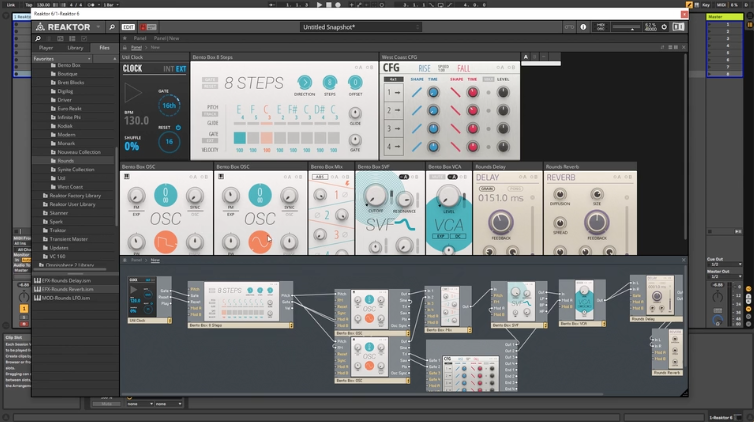Click the audio engine power icon
Image resolution: width=754 pixels, height=422 pixels.
664,27
